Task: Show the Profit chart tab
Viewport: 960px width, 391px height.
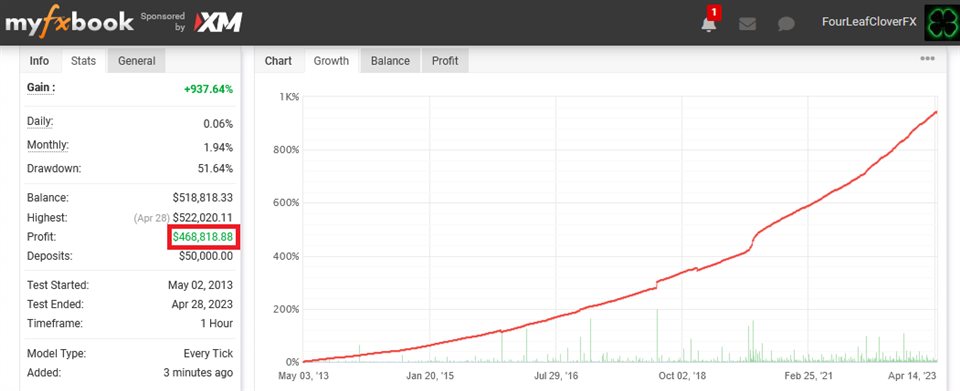Action: (445, 61)
